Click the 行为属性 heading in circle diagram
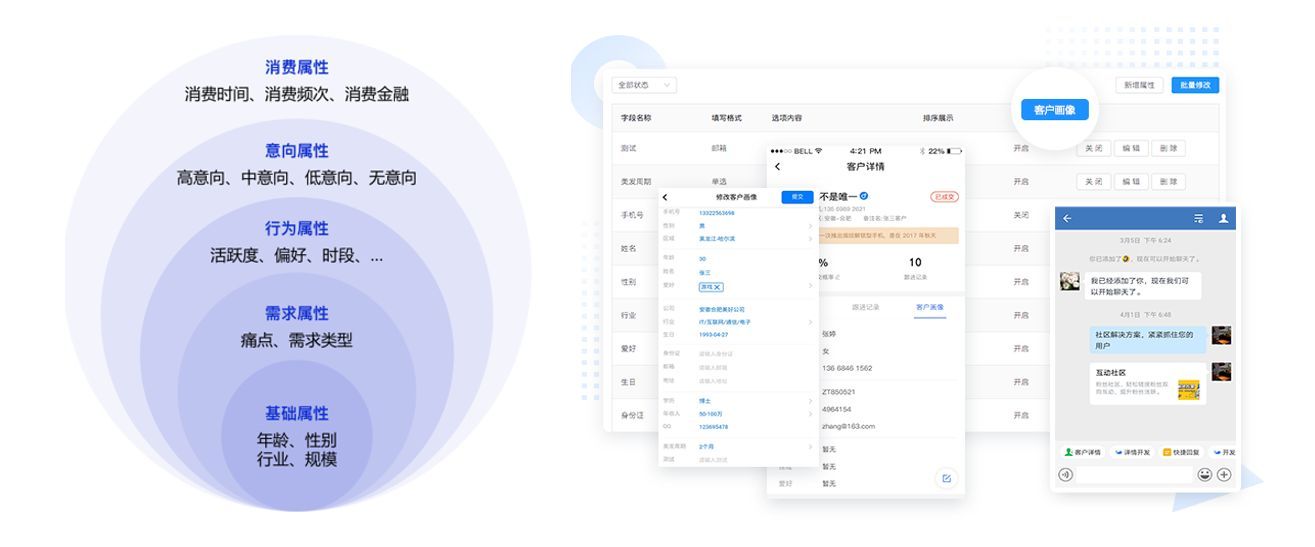This screenshot has width=1315, height=547. [296, 228]
